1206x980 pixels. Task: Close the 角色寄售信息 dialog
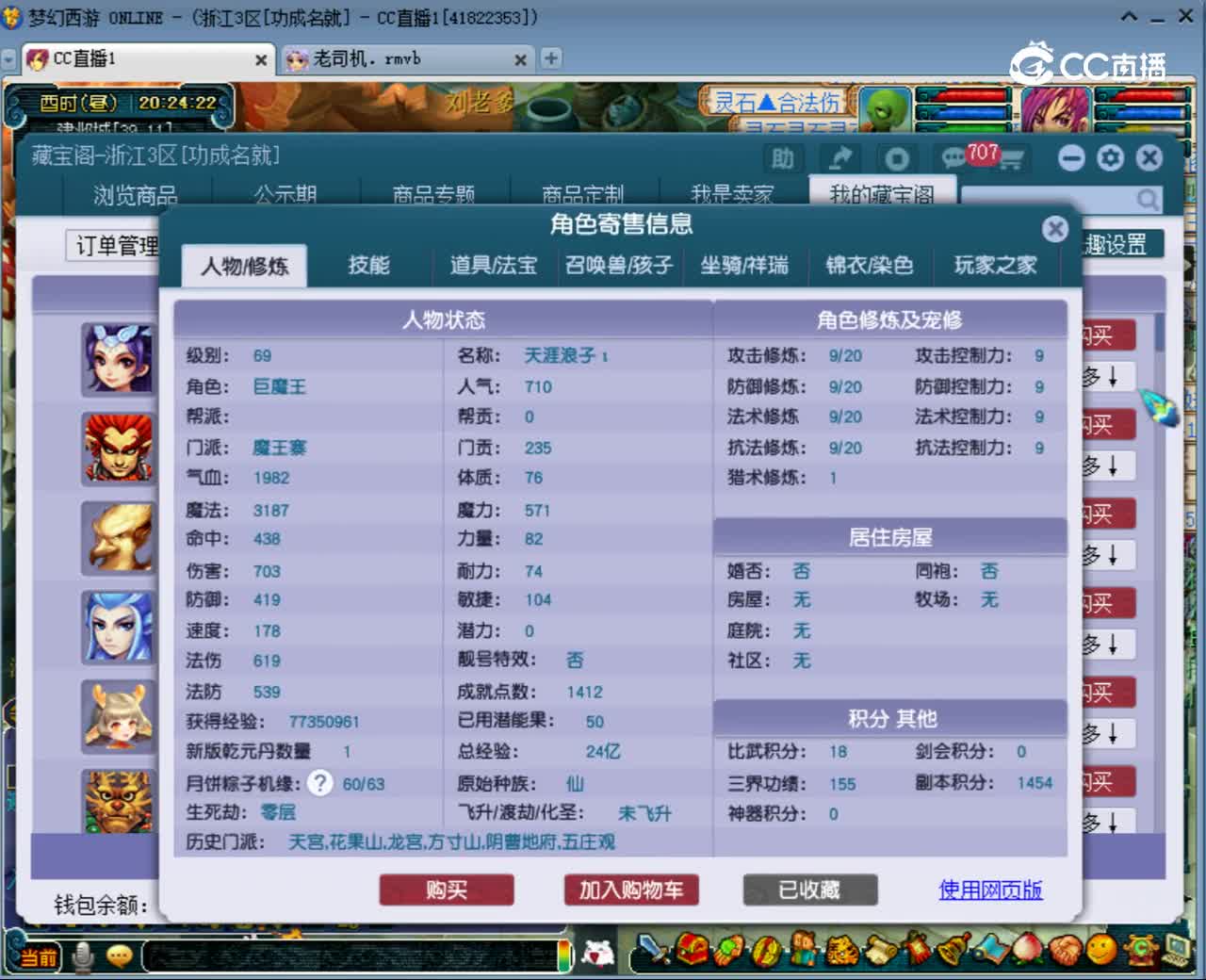coord(1055,228)
